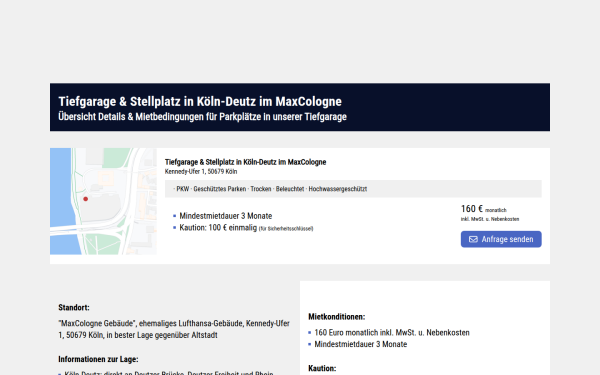
Task: Click the 'Beleuchtet' feature tag
Action: pos(290,189)
